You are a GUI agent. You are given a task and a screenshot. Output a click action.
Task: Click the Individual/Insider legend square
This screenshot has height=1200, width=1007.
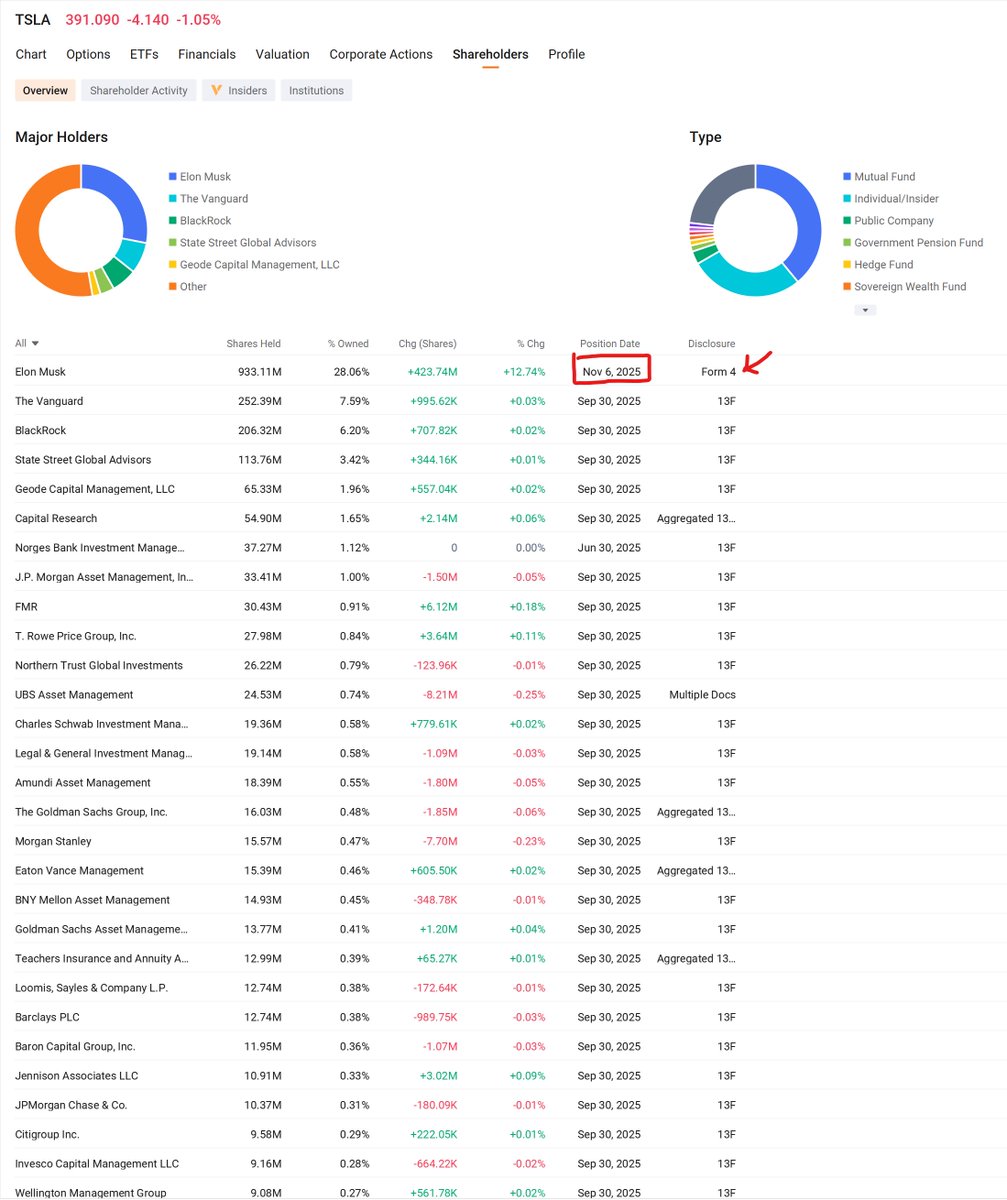pyautogui.click(x=848, y=199)
